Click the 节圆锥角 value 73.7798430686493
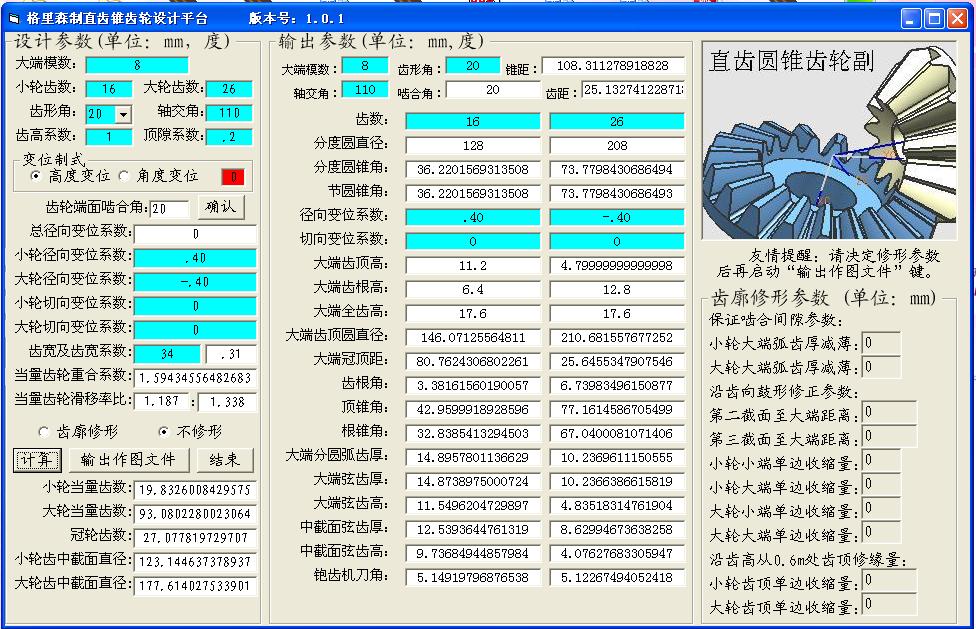 617,193
